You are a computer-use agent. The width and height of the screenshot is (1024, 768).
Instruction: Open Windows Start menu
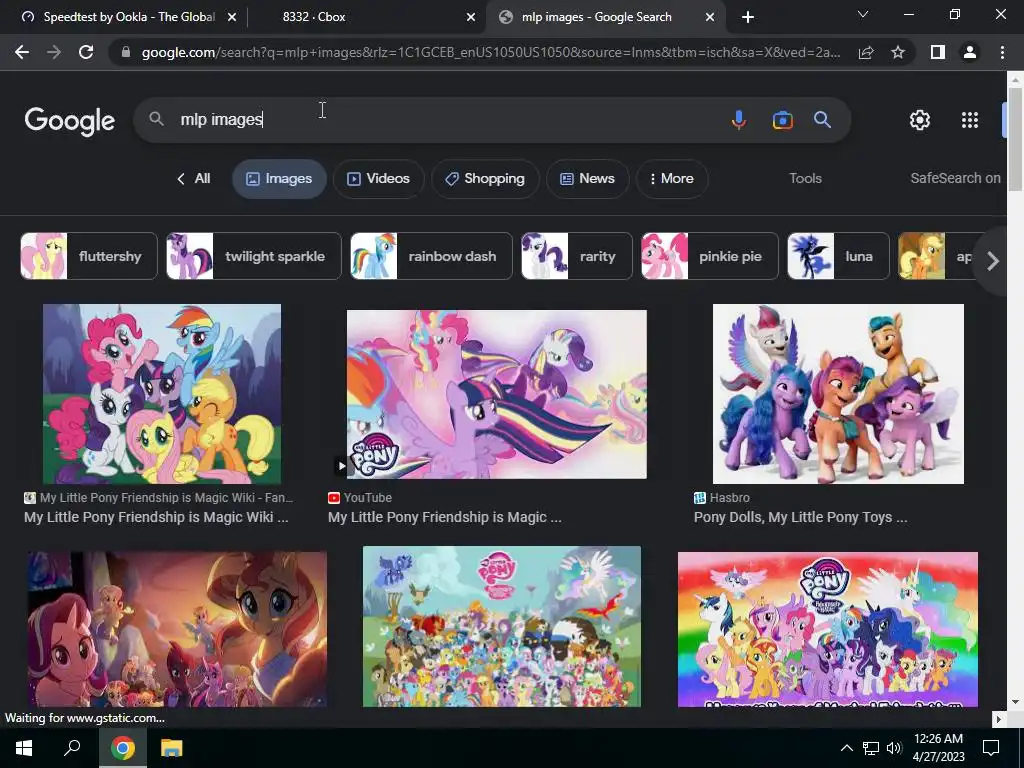point(24,748)
